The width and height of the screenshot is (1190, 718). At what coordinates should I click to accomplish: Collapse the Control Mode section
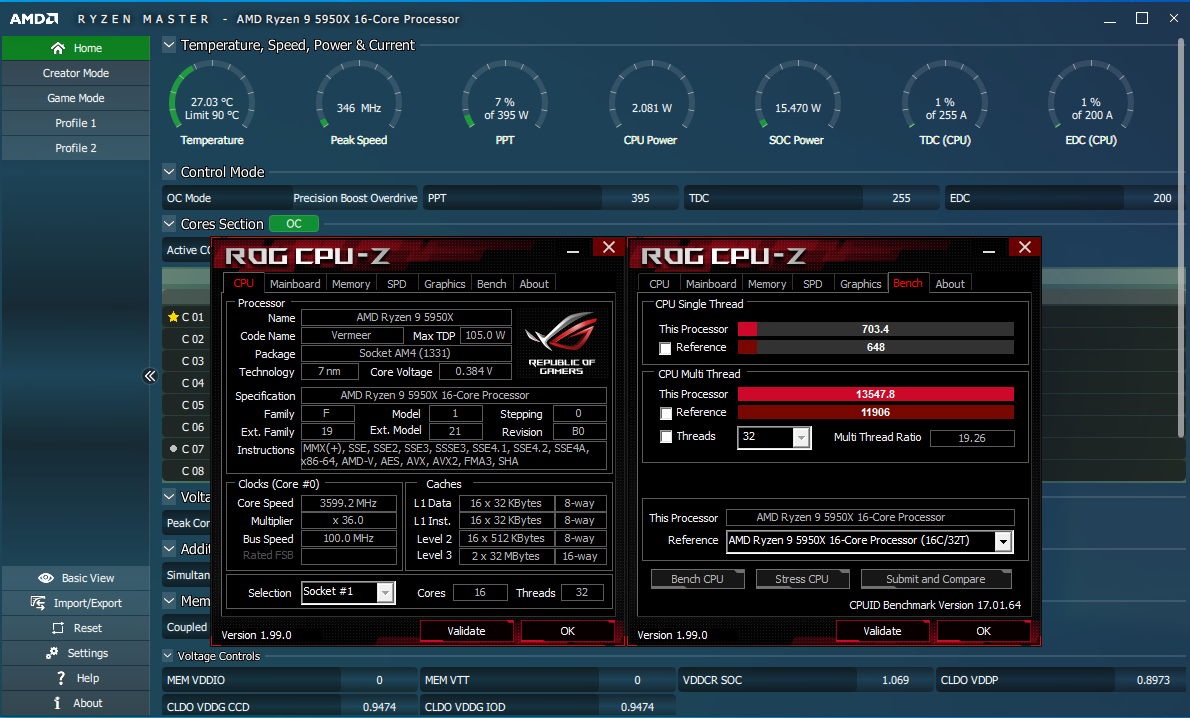[169, 172]
